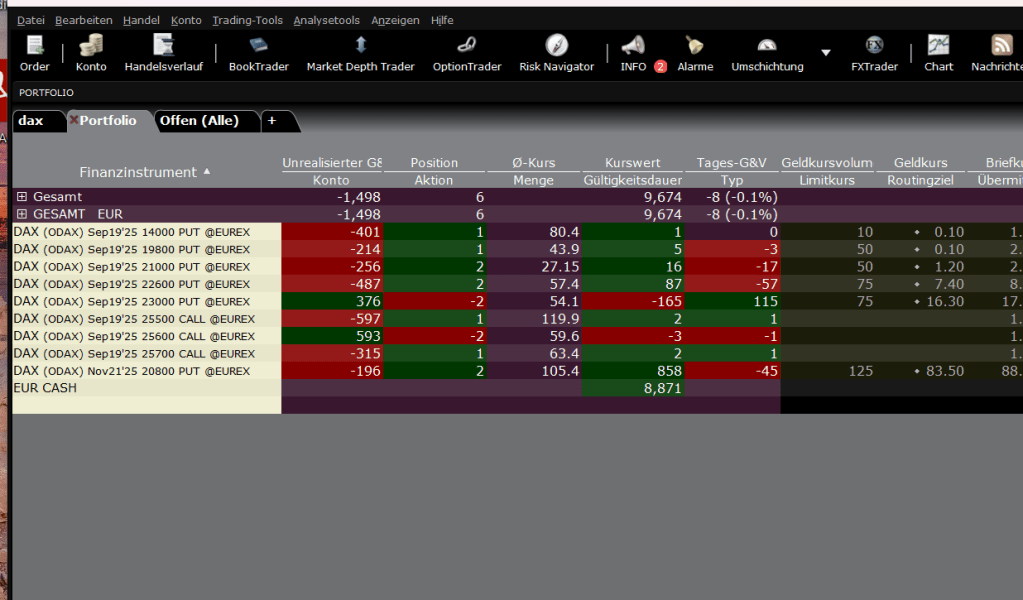Image resolution: width=1023 pixels, height=600 pixels.
Task: Sort by Finanzinstrument column header
Action: 138,172
